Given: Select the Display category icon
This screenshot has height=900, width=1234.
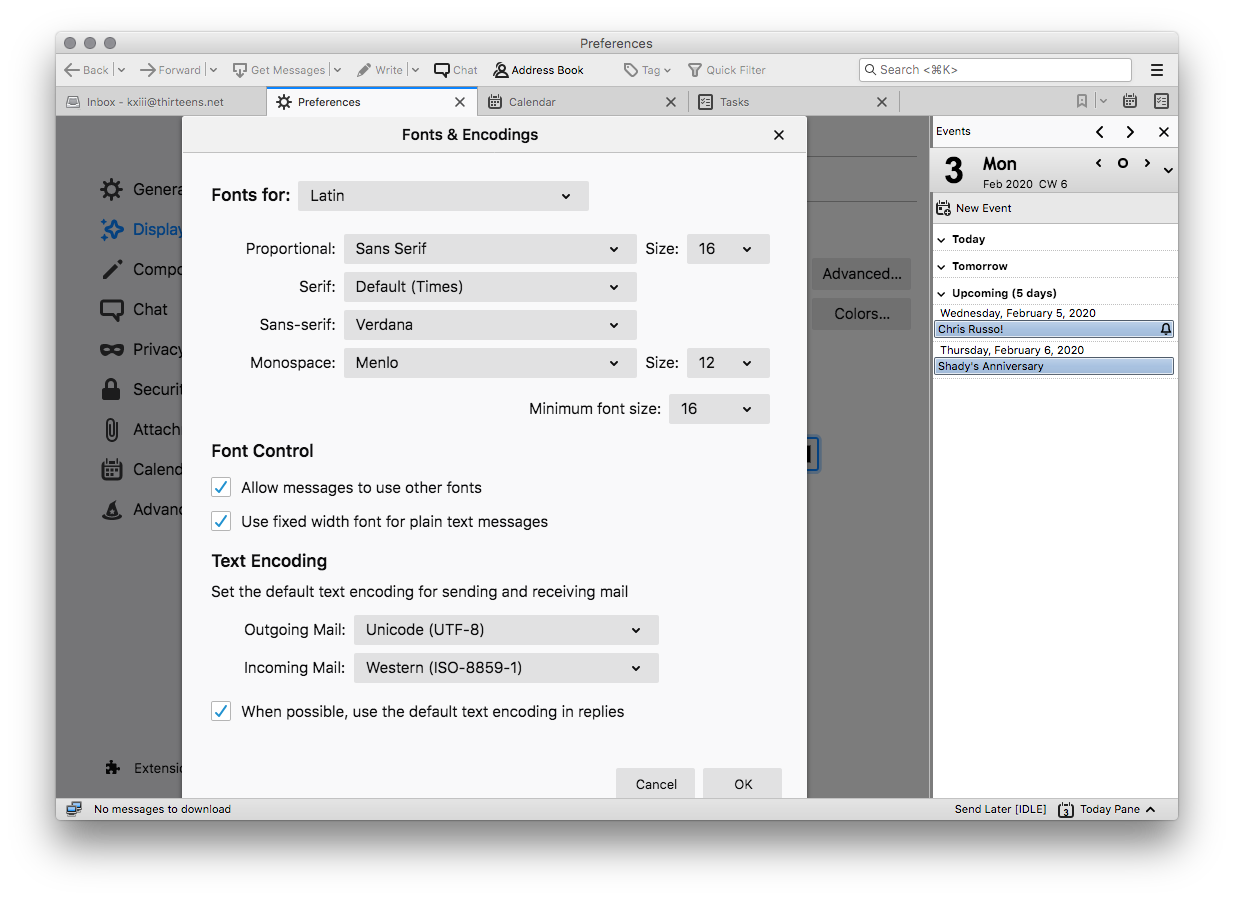Looking at the screenshot, I should (112, 229).
